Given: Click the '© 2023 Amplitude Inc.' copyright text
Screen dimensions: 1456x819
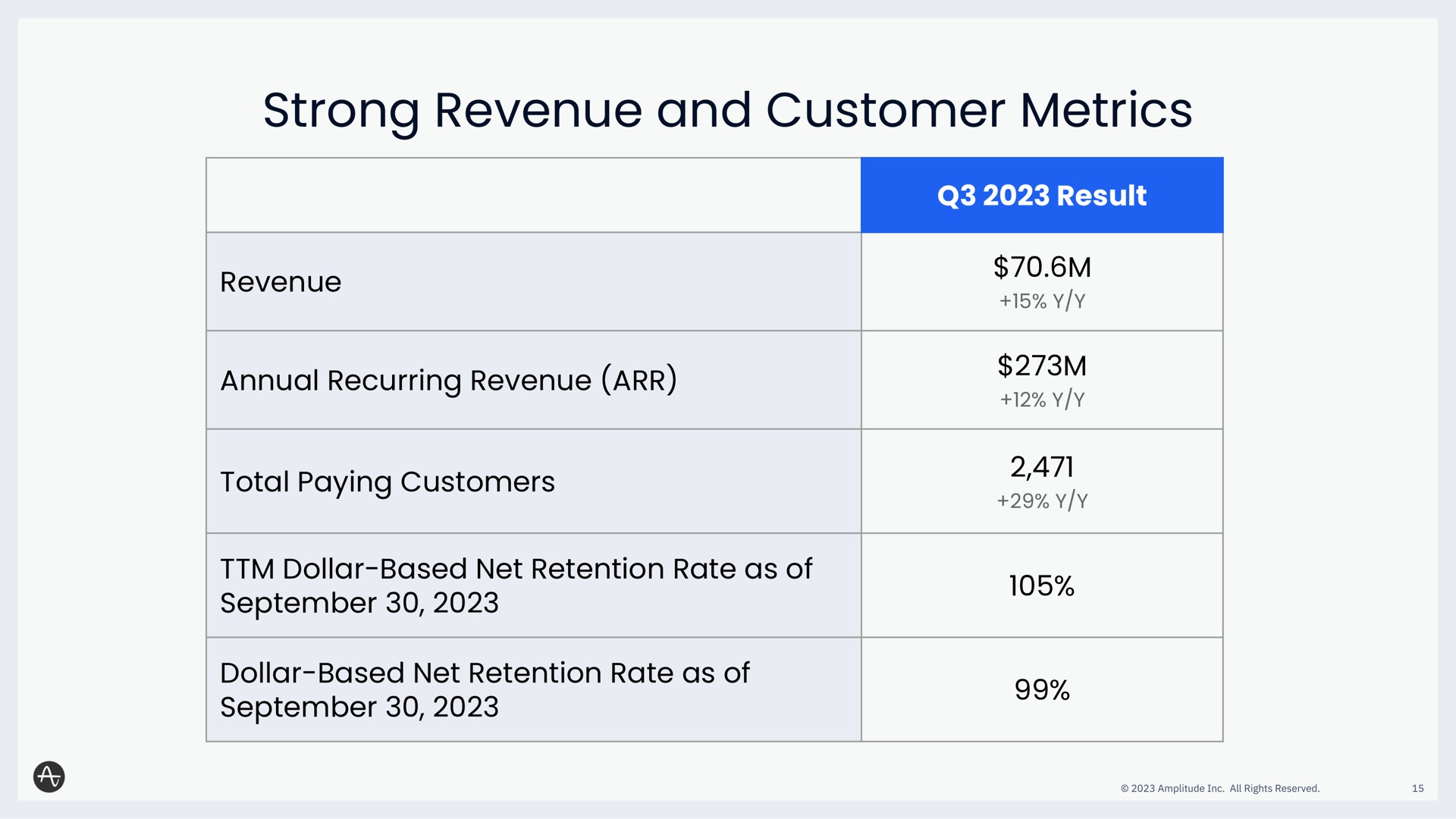Looking at the screenshot, I should [x=1220, y=789].
